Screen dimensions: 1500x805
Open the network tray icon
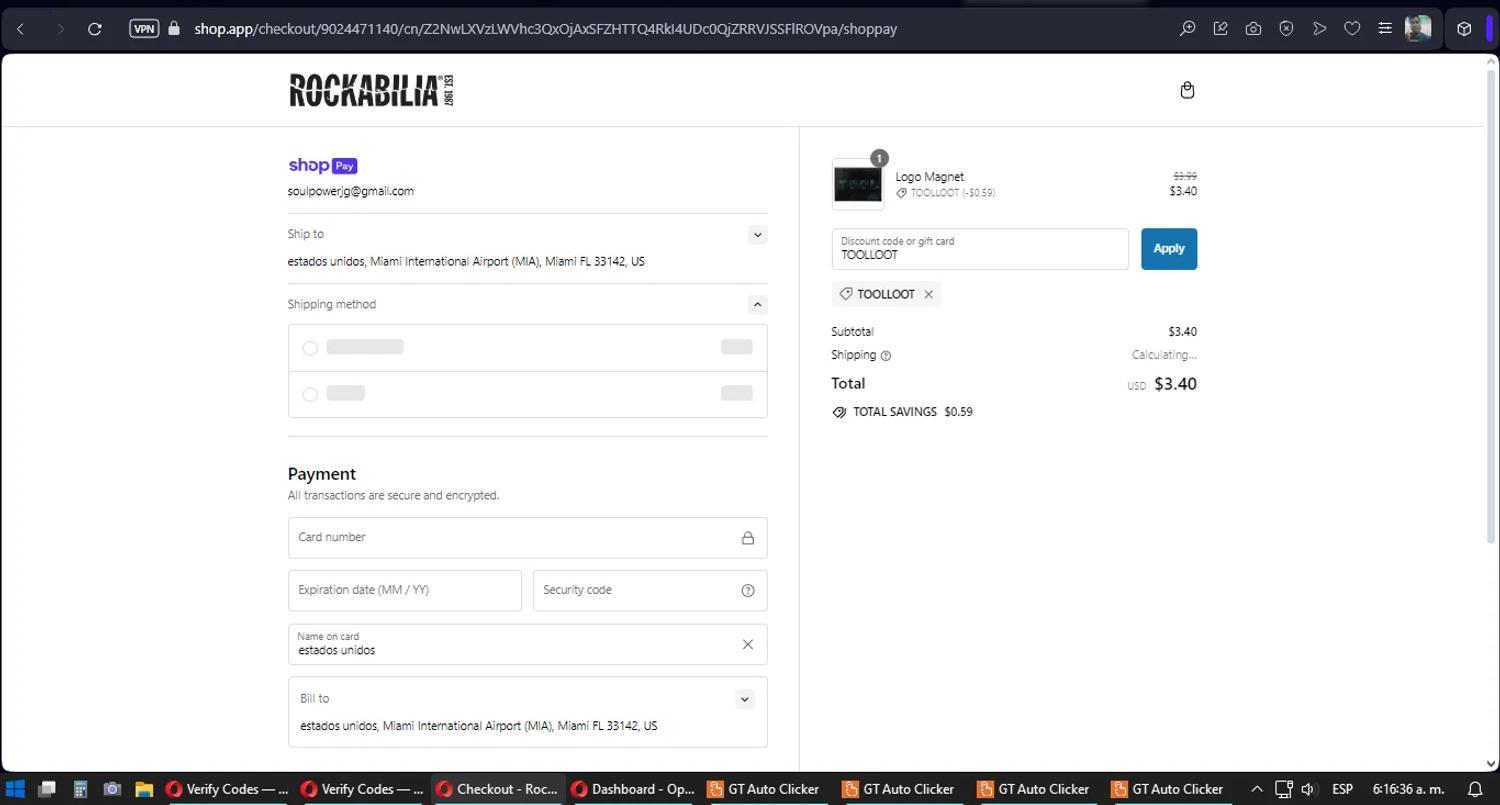point(1284,789)
